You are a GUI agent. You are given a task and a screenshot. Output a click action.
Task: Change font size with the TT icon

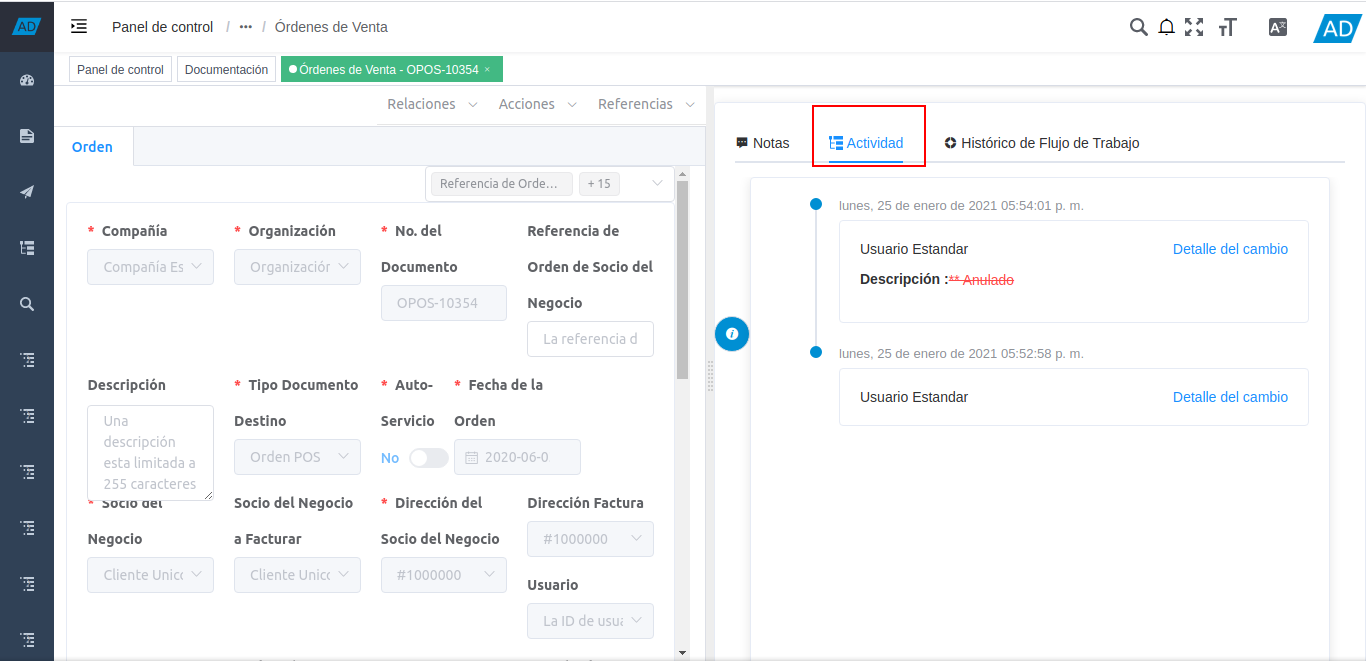(x=1228, y=27)
